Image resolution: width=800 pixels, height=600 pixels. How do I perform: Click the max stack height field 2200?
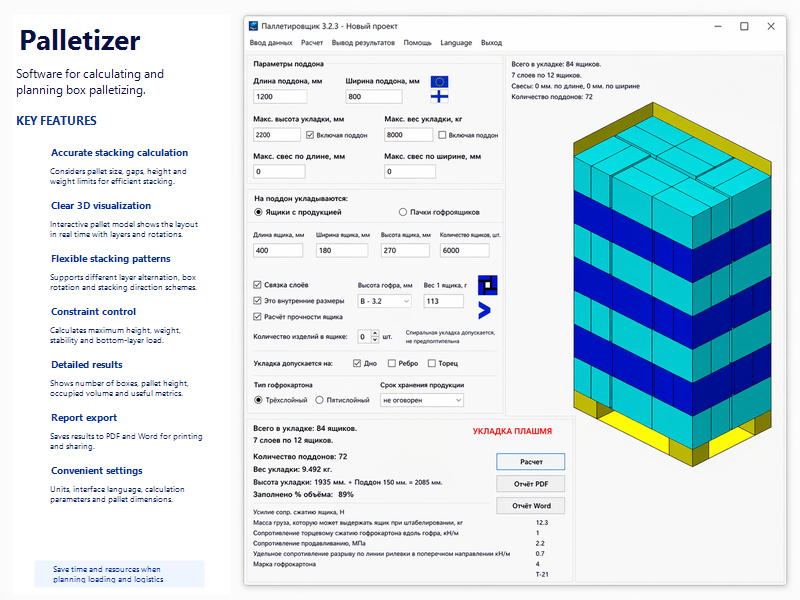pyautogui.click(x=277, y=135)
